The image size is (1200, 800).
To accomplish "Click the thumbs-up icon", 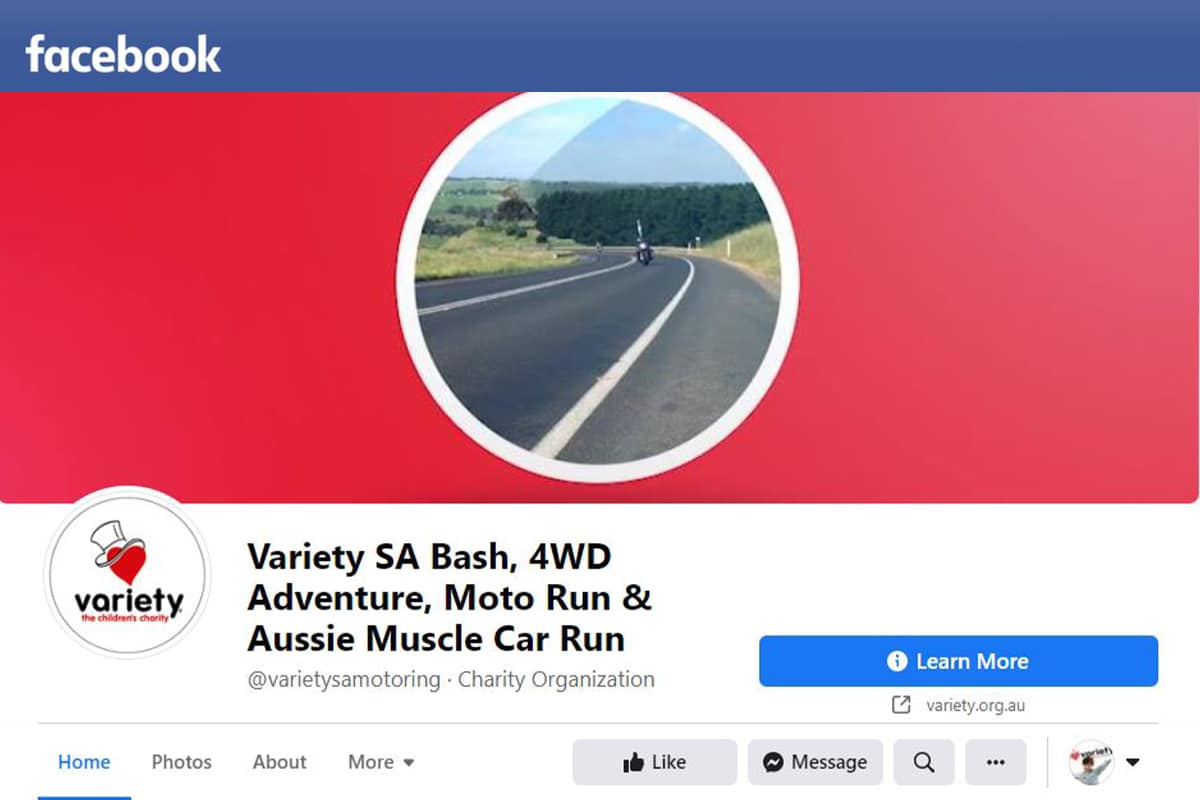I will click(x=633, y=763).
